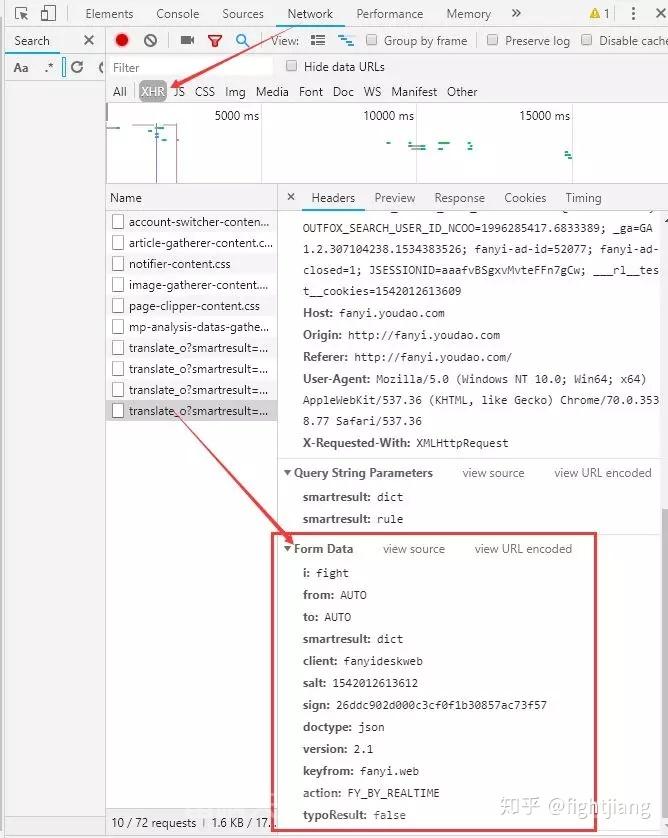Switch to the Sources tab

click(243, 13)
